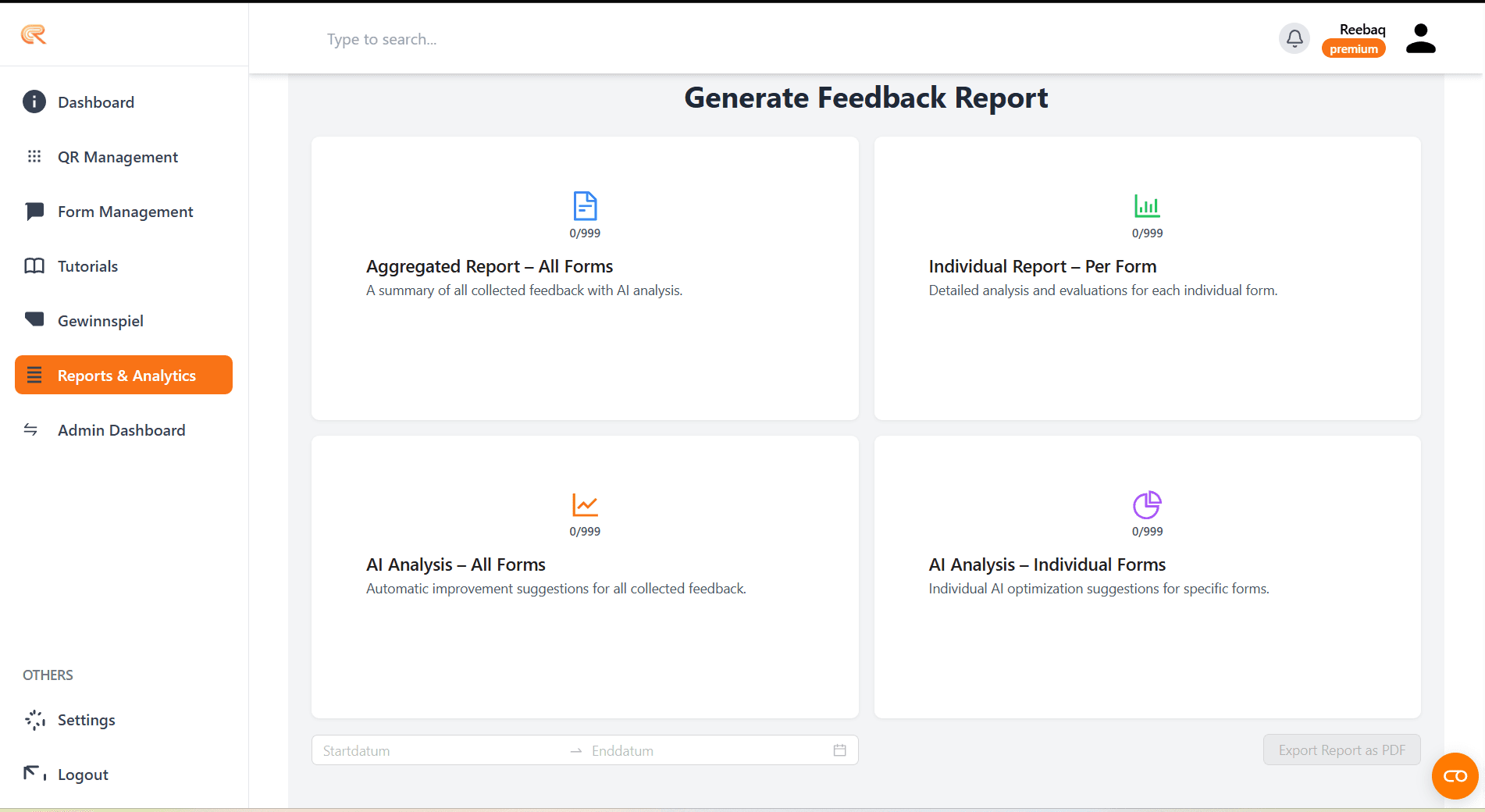Click the Startdatum date field

441,750
